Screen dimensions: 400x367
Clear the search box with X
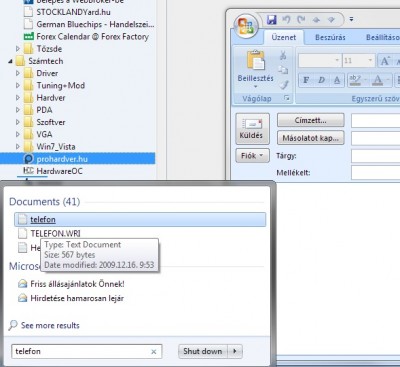(x=154, y=352)
